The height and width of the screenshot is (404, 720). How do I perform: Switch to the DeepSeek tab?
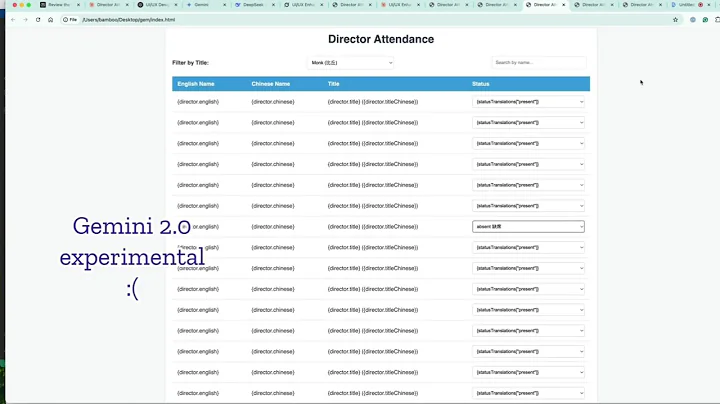253,5
